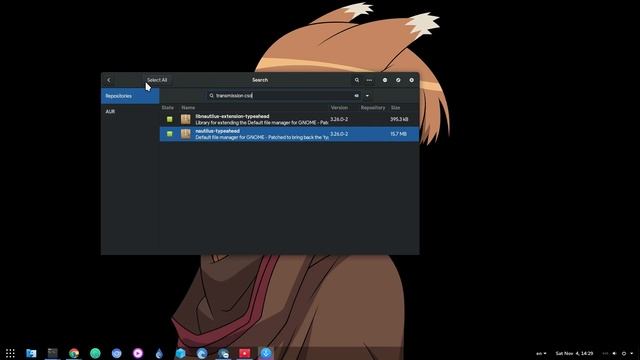640x360 pixels.
Task: Click size value 395.3 kB
Action: click(x=399, y=119)
